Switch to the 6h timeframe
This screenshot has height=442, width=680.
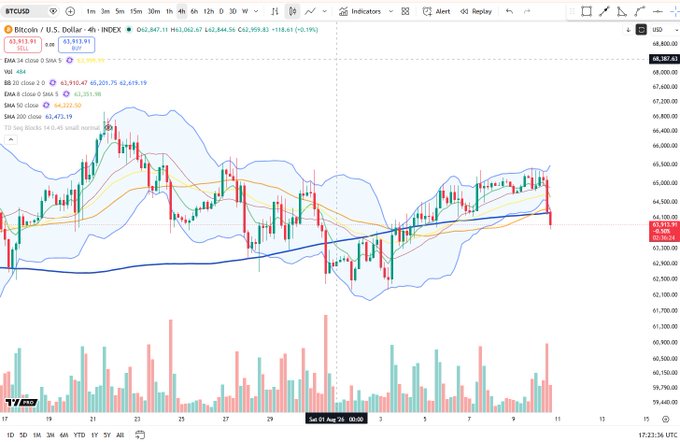[x=194, y=11]
